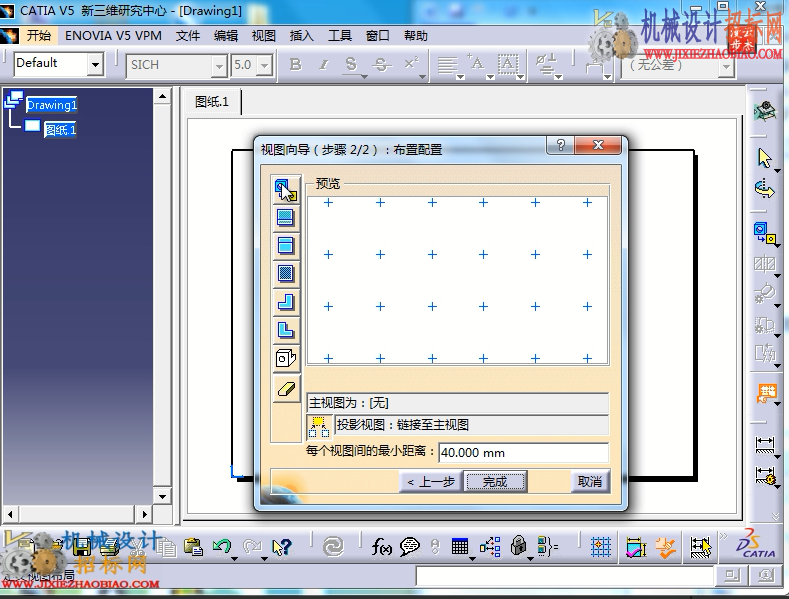Click tree panel scroll up arrow
This screenshot has height=599, width=789.
point(162,96)
